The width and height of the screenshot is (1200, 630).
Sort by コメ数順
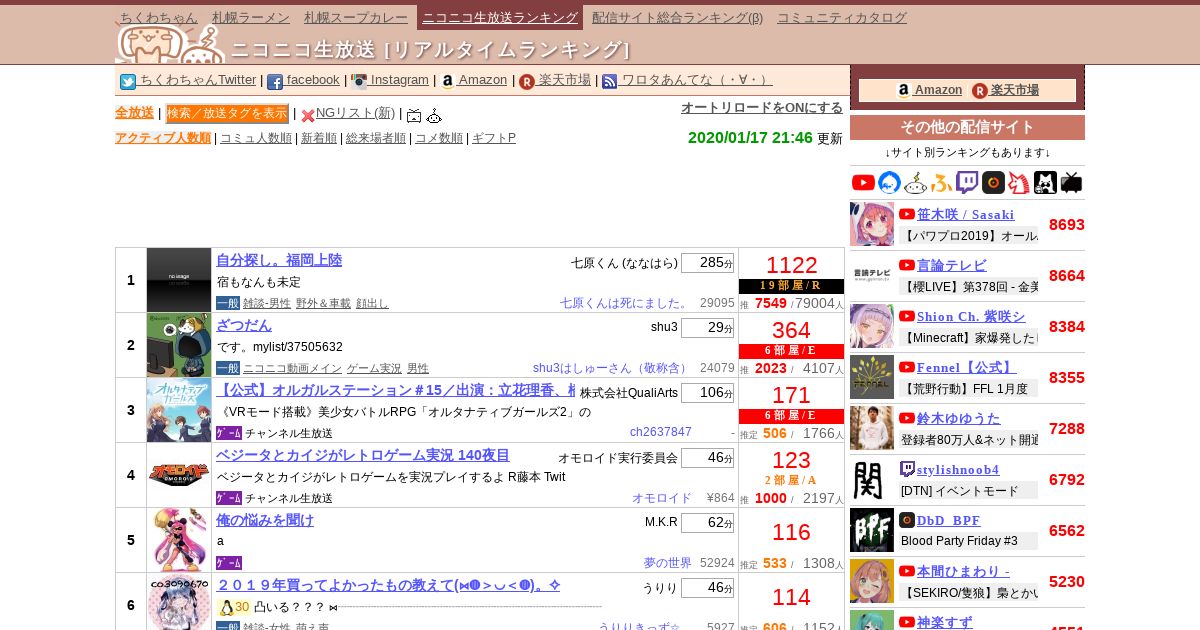tap(439, 138)
